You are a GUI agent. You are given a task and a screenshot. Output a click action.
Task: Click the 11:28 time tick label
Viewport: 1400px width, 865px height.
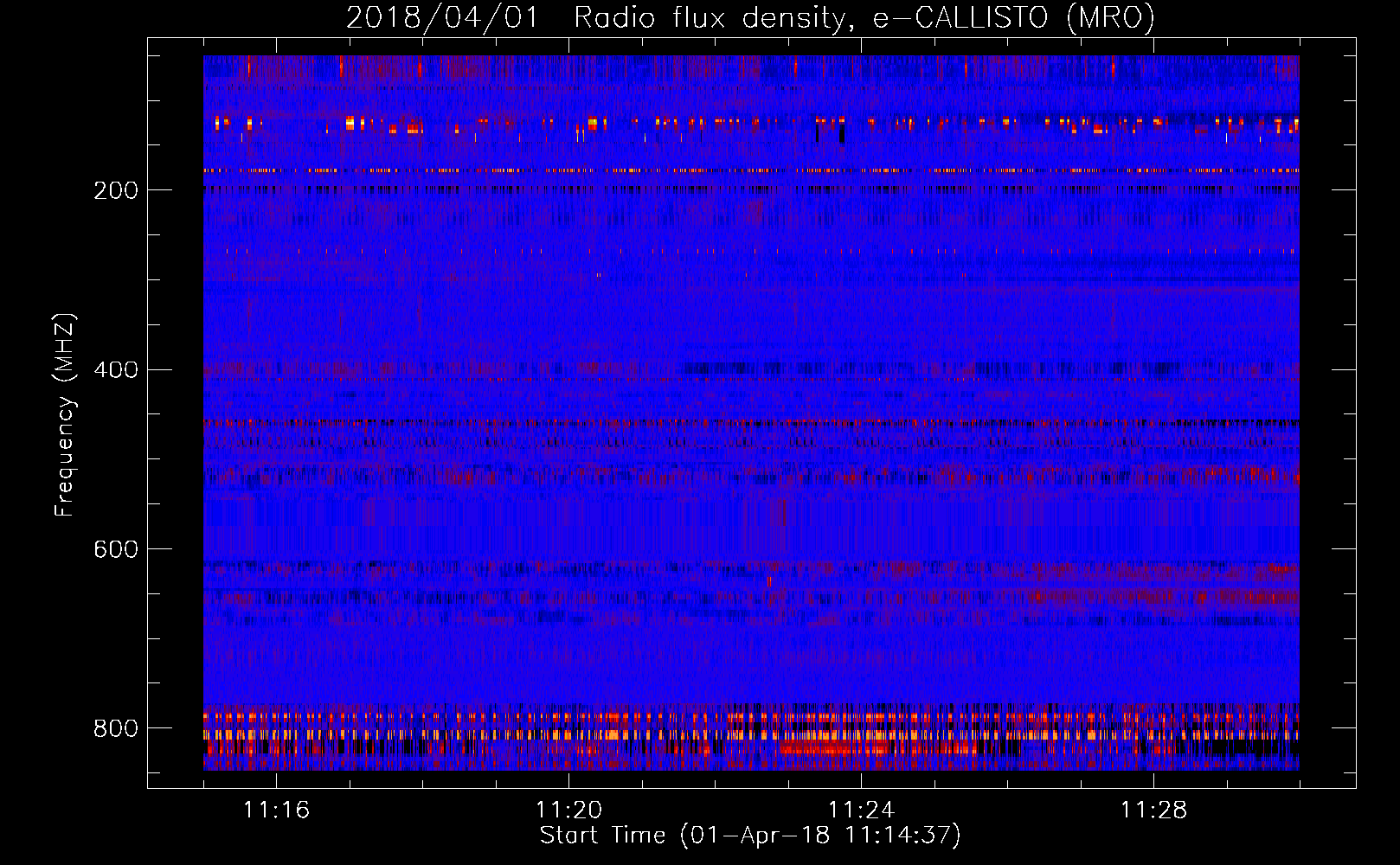1153,811
